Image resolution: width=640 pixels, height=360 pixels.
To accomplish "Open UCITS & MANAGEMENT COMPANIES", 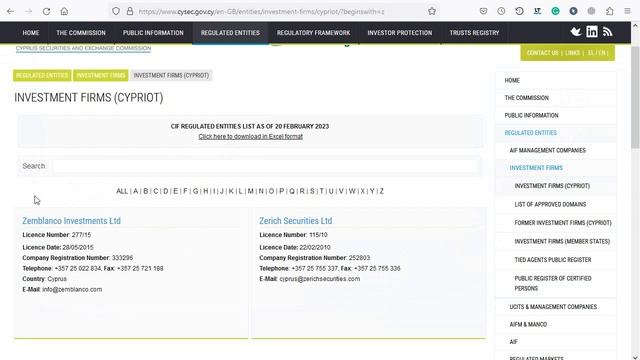I will coord(553,307).
